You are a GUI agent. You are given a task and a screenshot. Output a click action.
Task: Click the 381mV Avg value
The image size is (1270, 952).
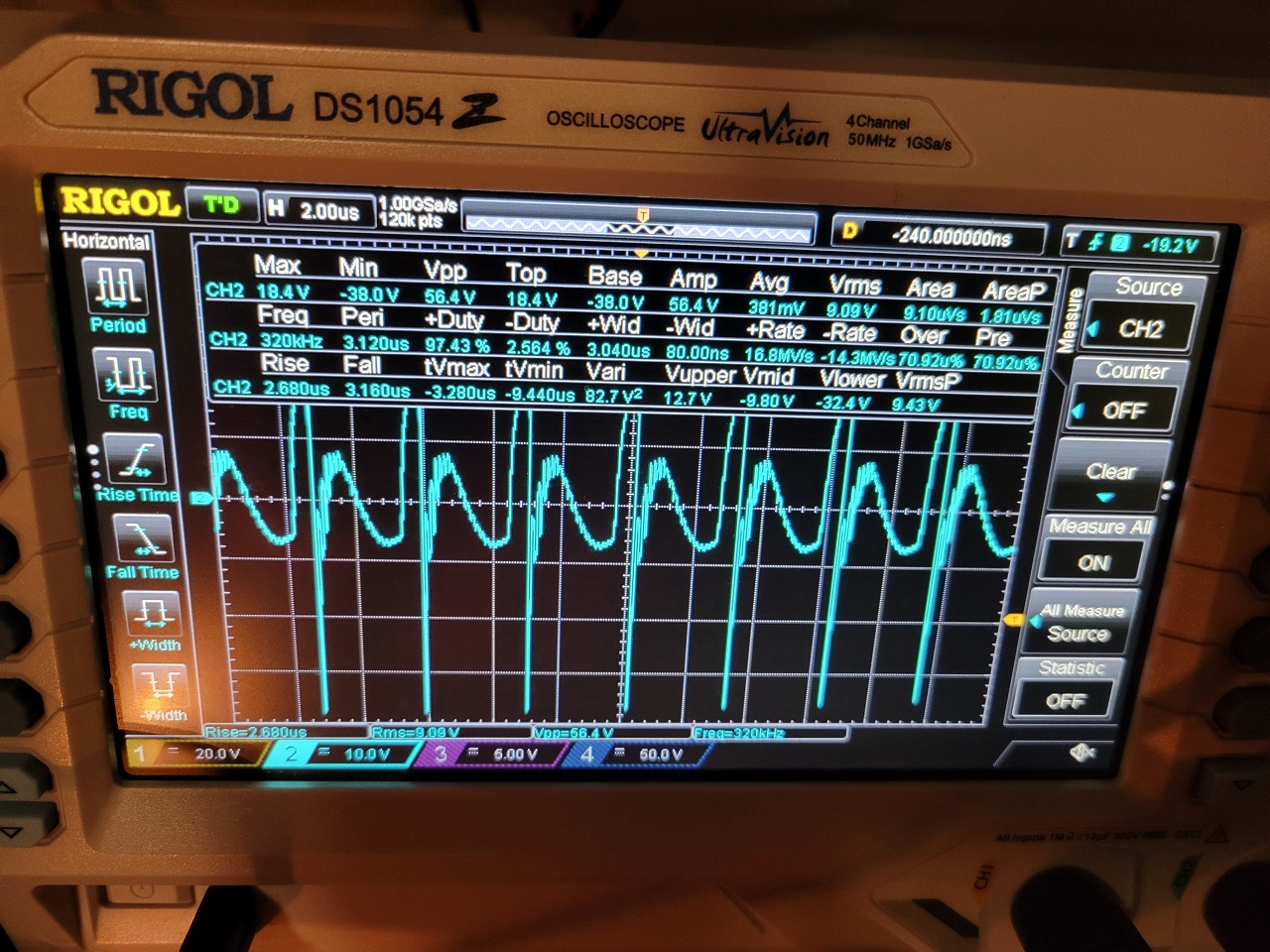[x=776, y=308]
